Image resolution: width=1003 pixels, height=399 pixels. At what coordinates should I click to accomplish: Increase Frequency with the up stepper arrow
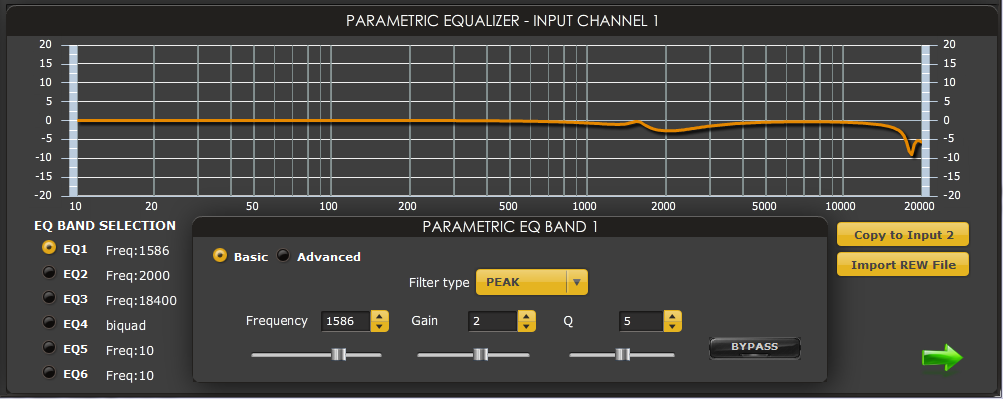[380, 316]
